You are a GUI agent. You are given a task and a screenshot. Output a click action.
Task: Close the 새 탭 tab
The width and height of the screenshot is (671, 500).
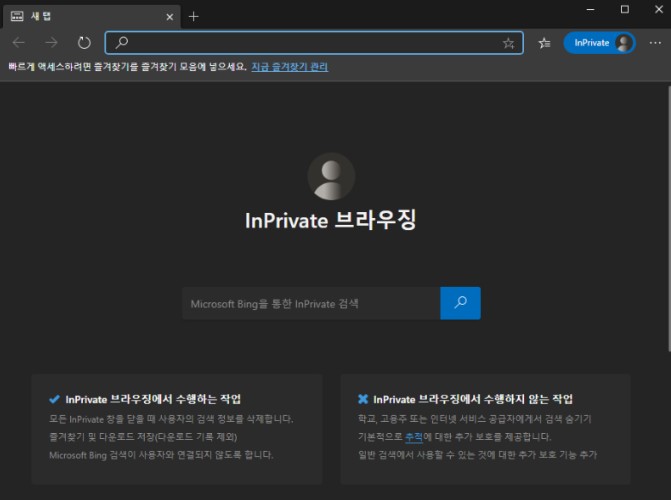[x=170, y=17]
